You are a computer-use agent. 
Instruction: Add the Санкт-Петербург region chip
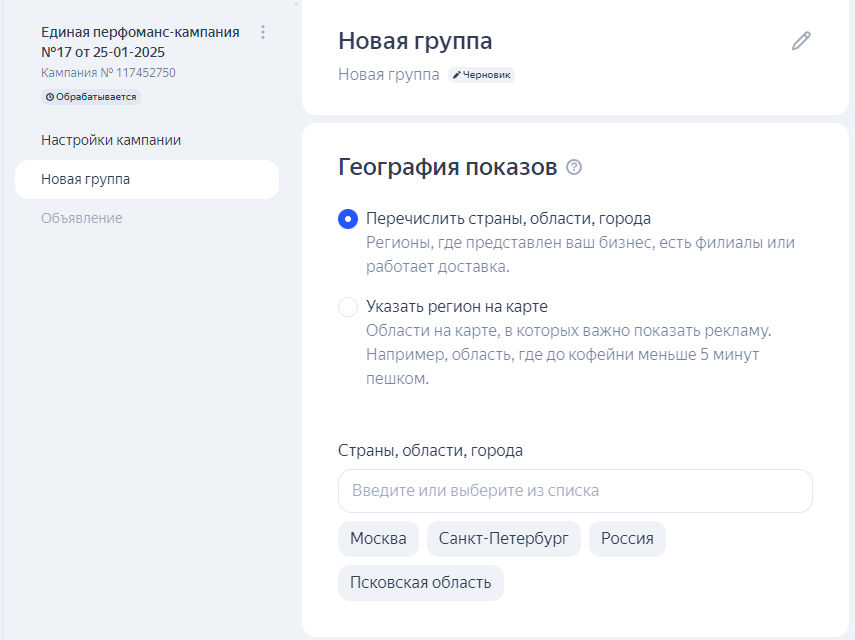(x=503, y=539)
